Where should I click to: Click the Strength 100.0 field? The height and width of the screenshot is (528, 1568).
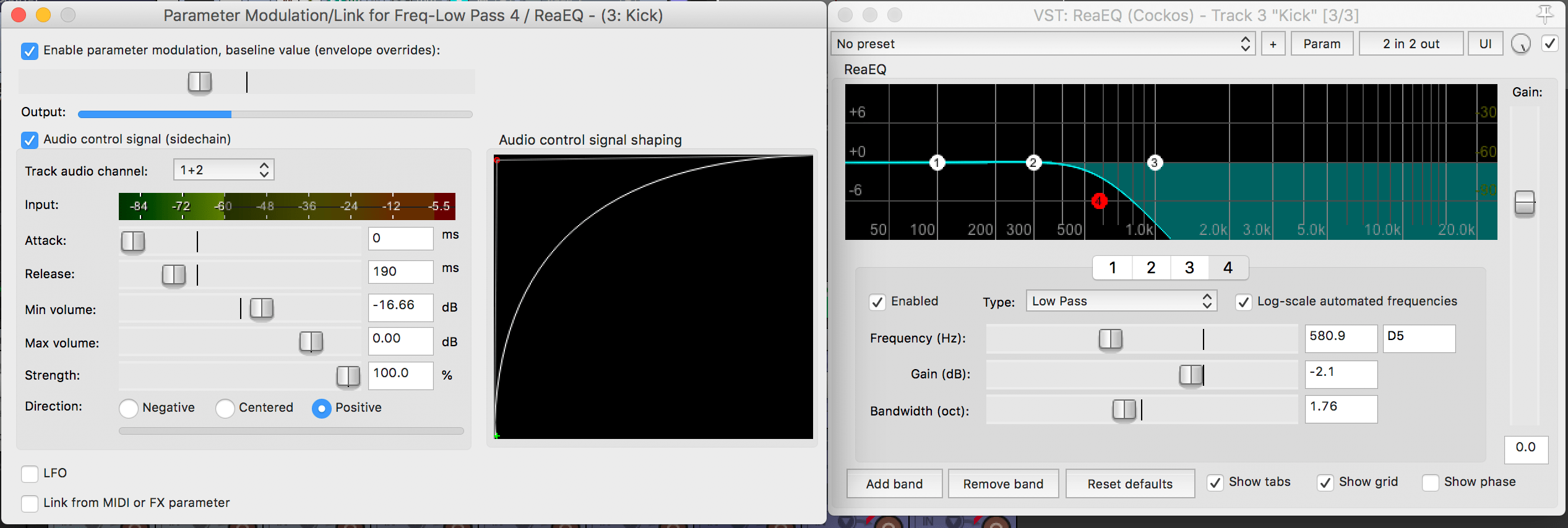(x=401, y=375)
